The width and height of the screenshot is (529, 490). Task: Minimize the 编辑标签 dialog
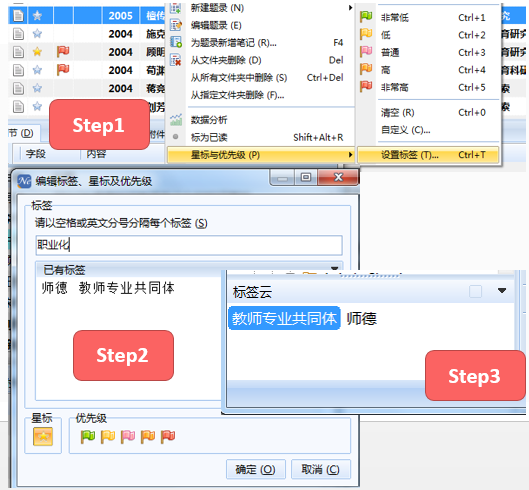coord(283,178)
